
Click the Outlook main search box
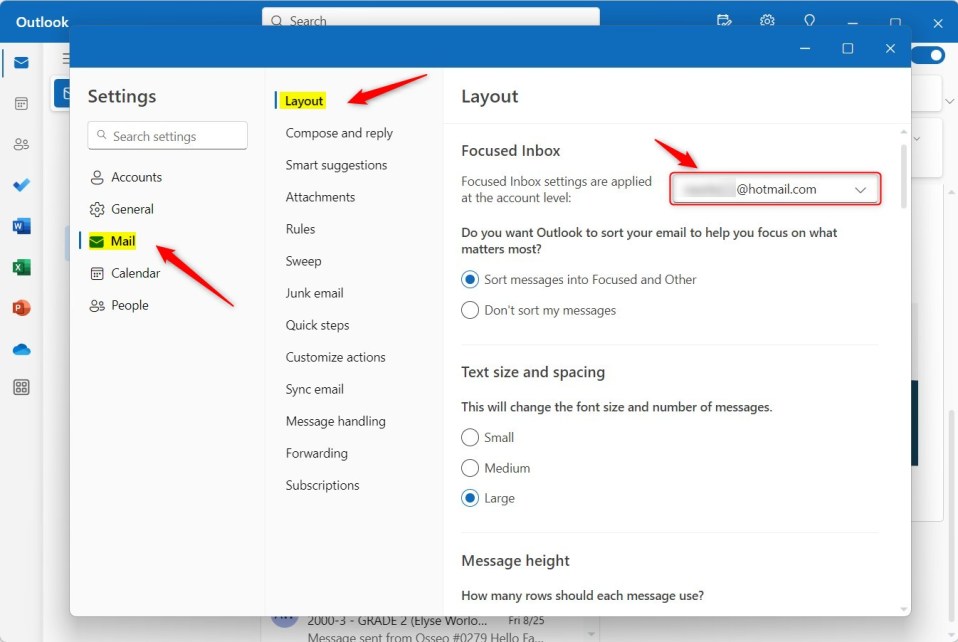coord(431,18)
